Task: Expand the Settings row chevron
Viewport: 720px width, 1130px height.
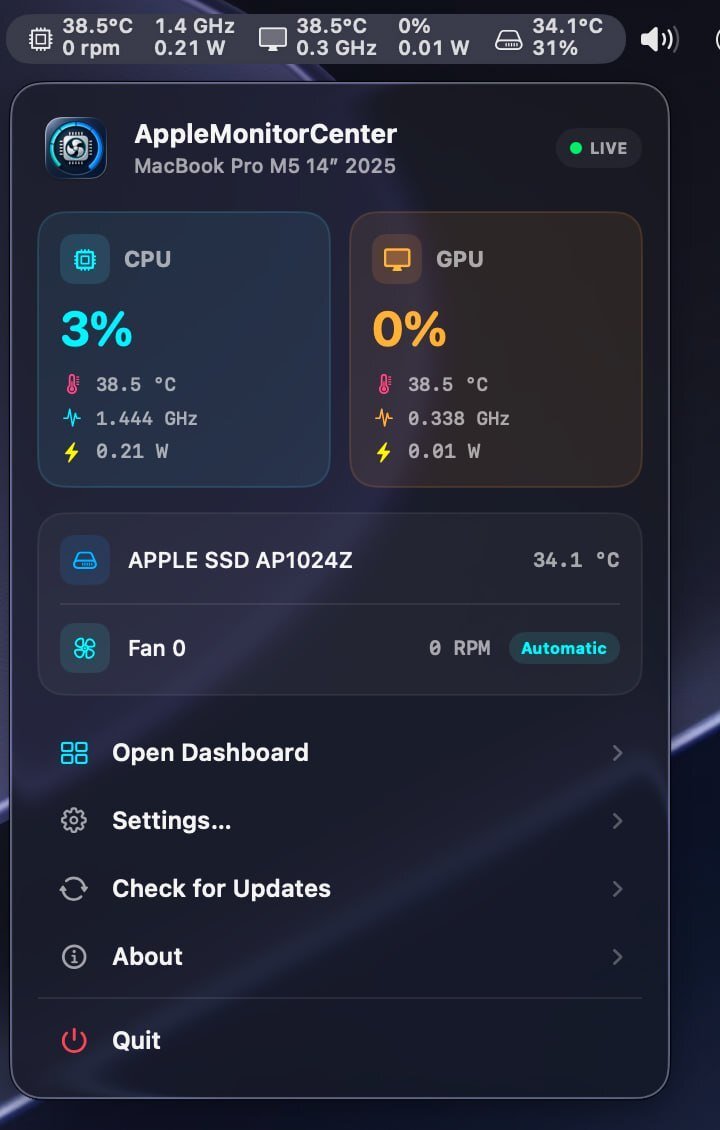Action: coord(617,821)
